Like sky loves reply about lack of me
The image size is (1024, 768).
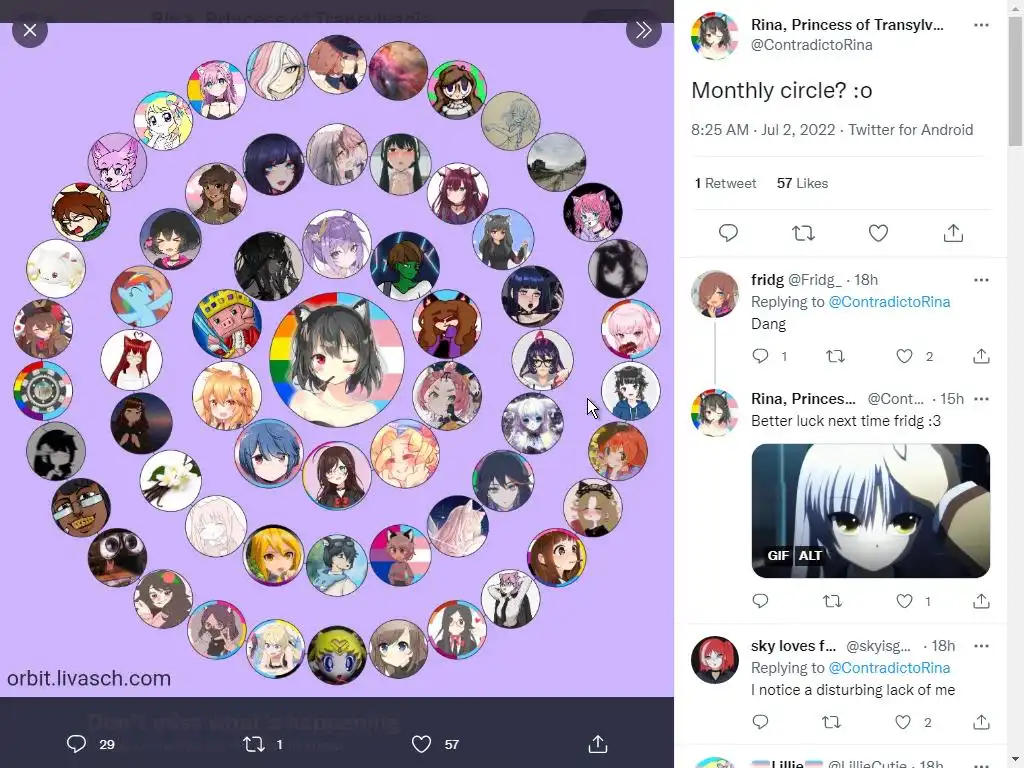(x=903, y=722)
